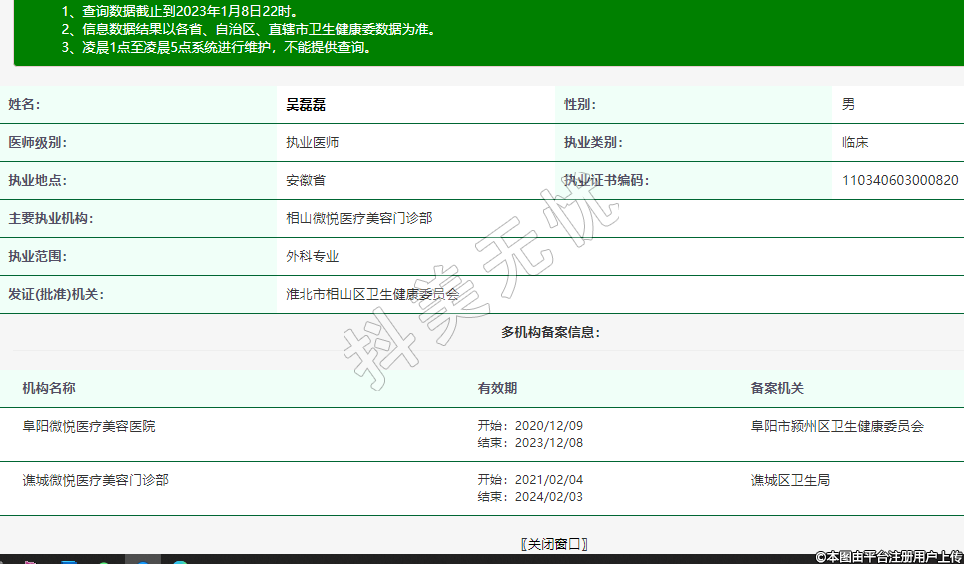The image size is (964, 564).
Task: Click the 安徽省 practice location value
Action: 306,181
